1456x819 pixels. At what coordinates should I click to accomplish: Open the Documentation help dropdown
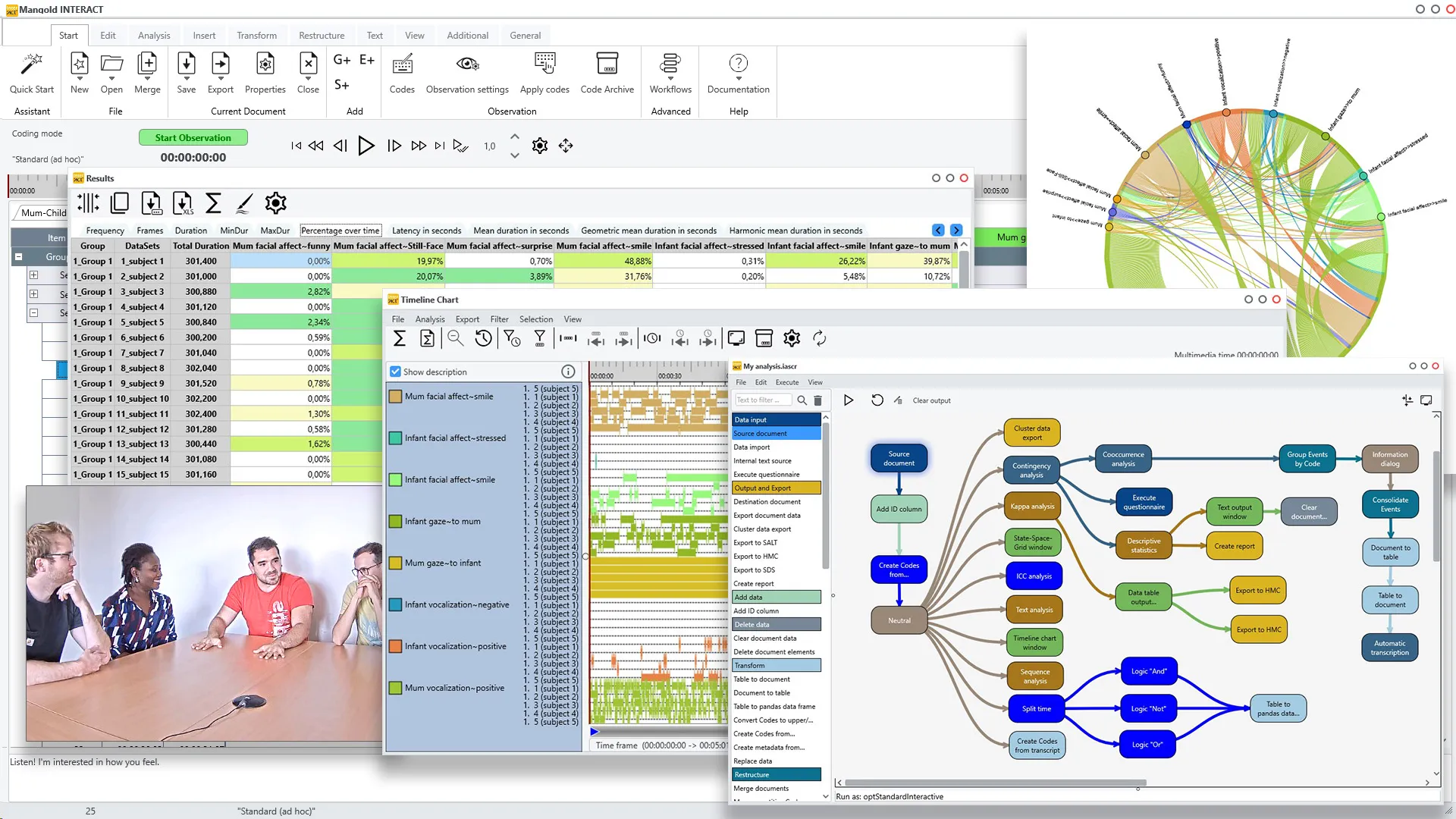pos(739,77)
